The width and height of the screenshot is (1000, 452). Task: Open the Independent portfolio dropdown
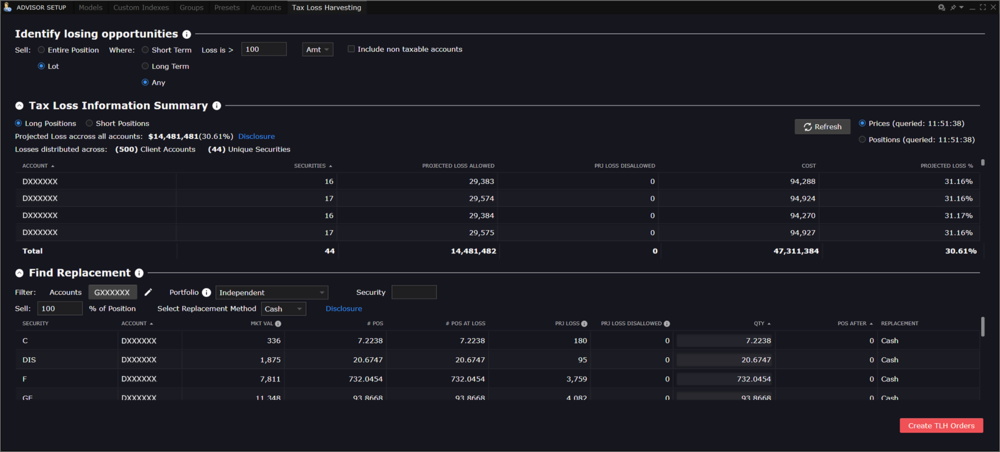click(272, 292)
